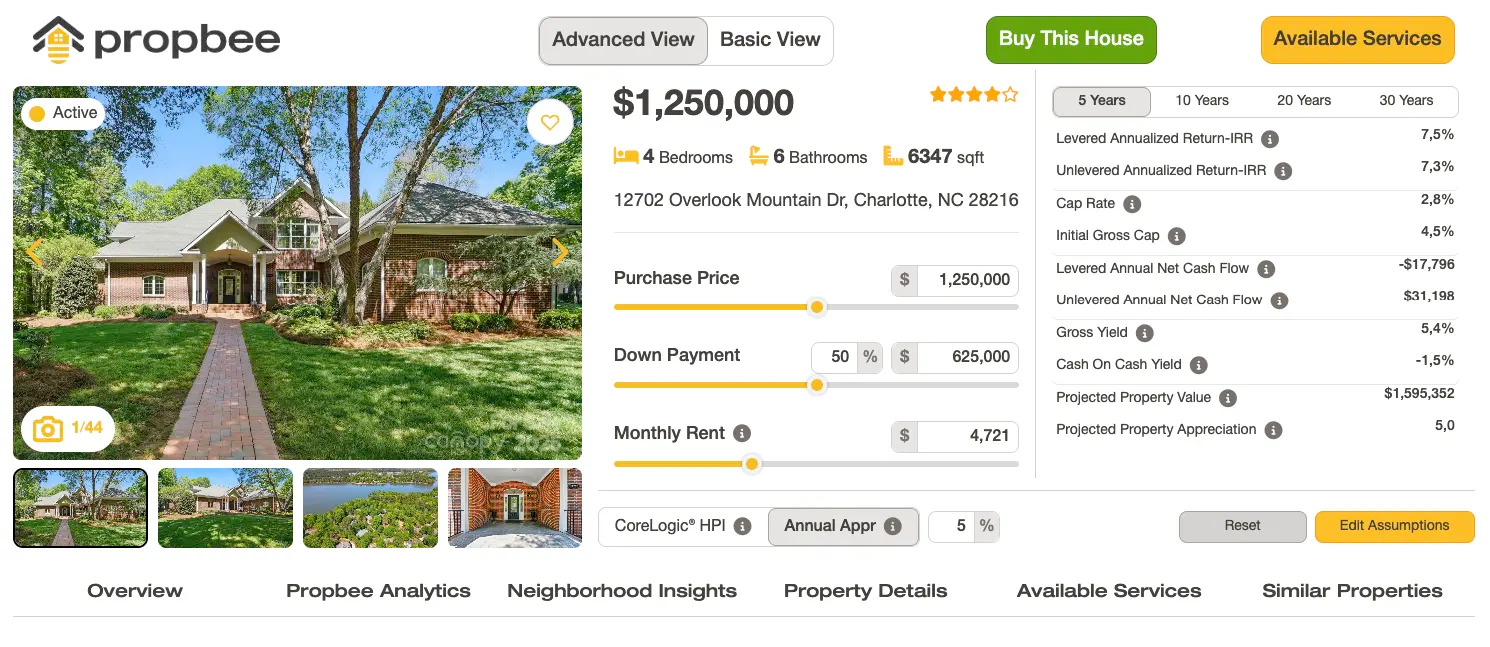
Task: Click info icon beside Monthly Rent
Action: pos(742,433)
